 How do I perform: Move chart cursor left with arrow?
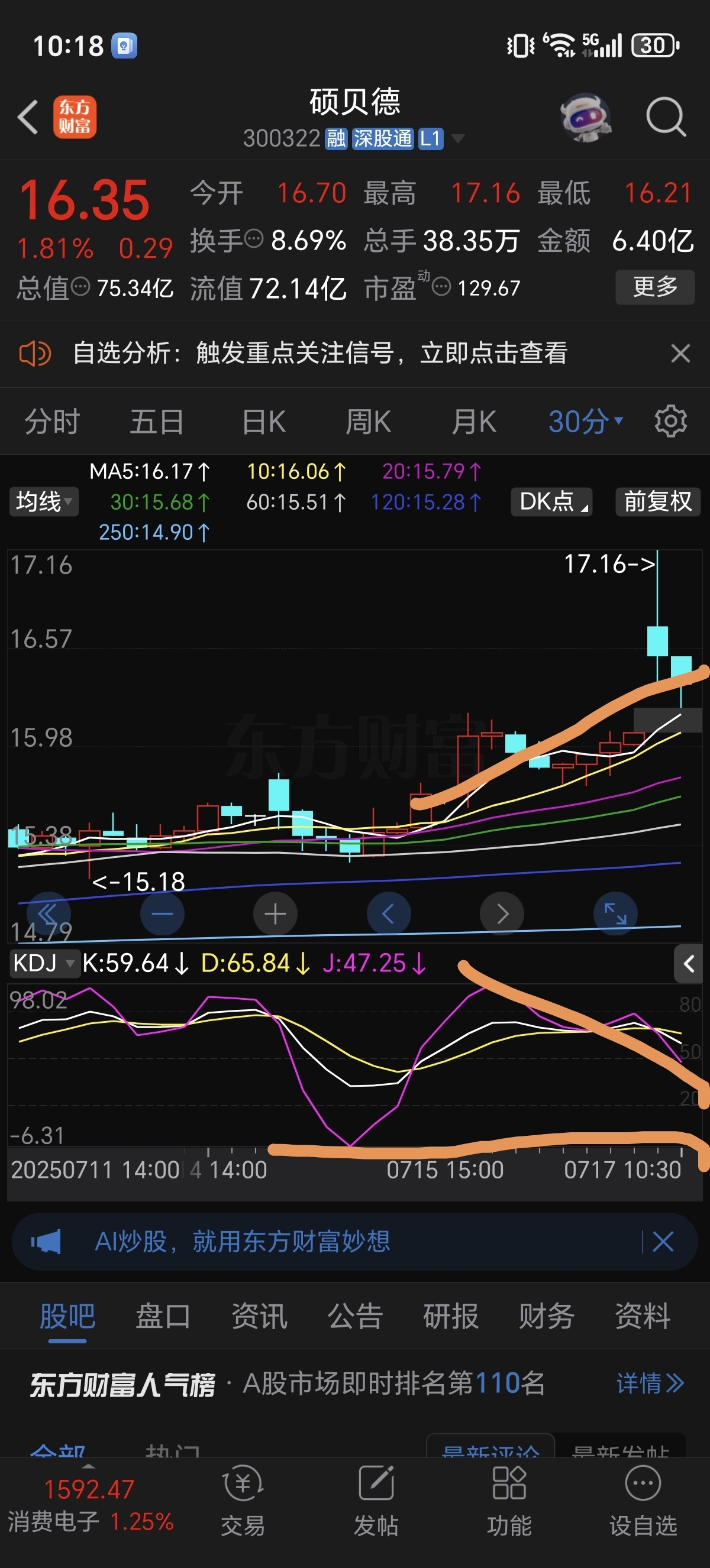[x=389, y=913]
